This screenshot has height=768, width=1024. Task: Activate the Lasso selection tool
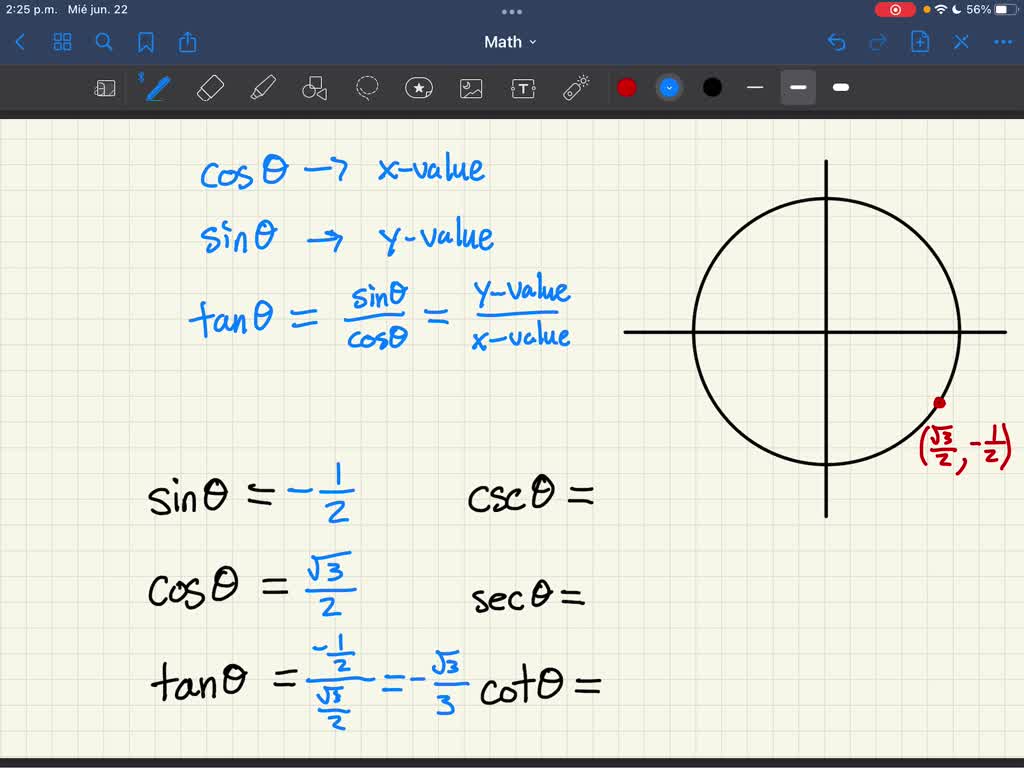coord(367,88)
